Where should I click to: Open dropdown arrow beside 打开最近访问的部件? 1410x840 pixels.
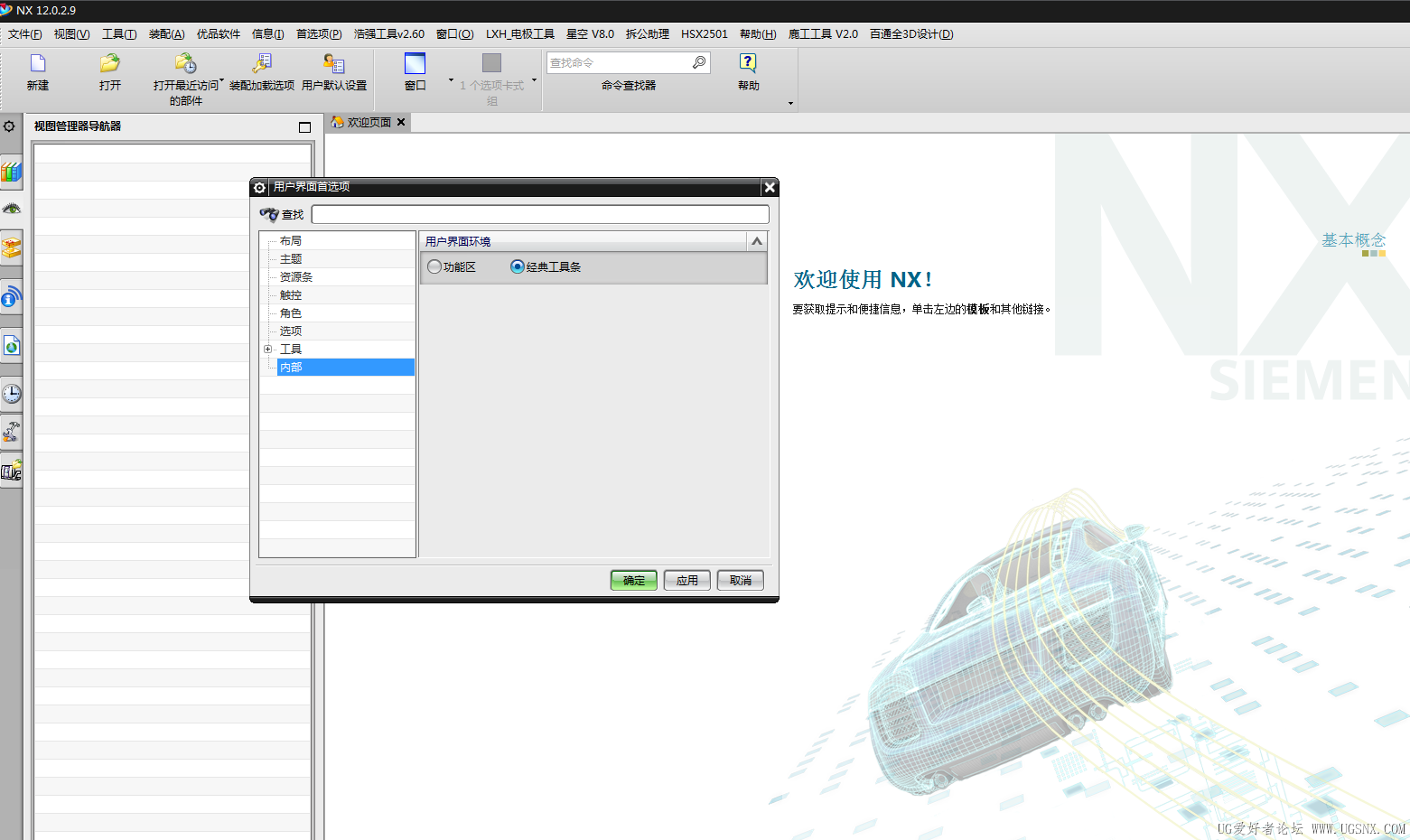pos(222,79)
